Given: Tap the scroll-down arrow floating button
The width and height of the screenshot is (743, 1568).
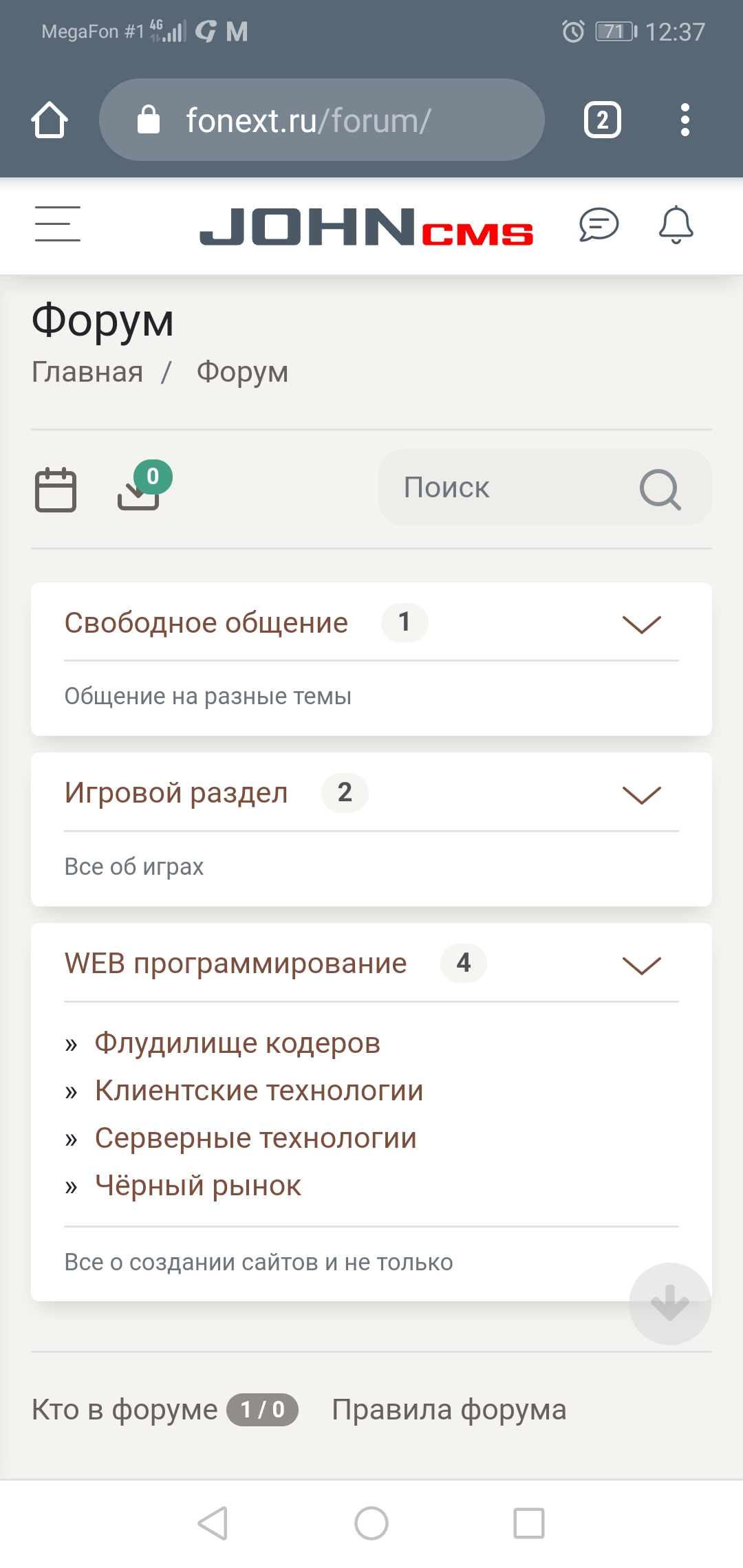Looking at the screenshot, I should [x=669, y=1303].
